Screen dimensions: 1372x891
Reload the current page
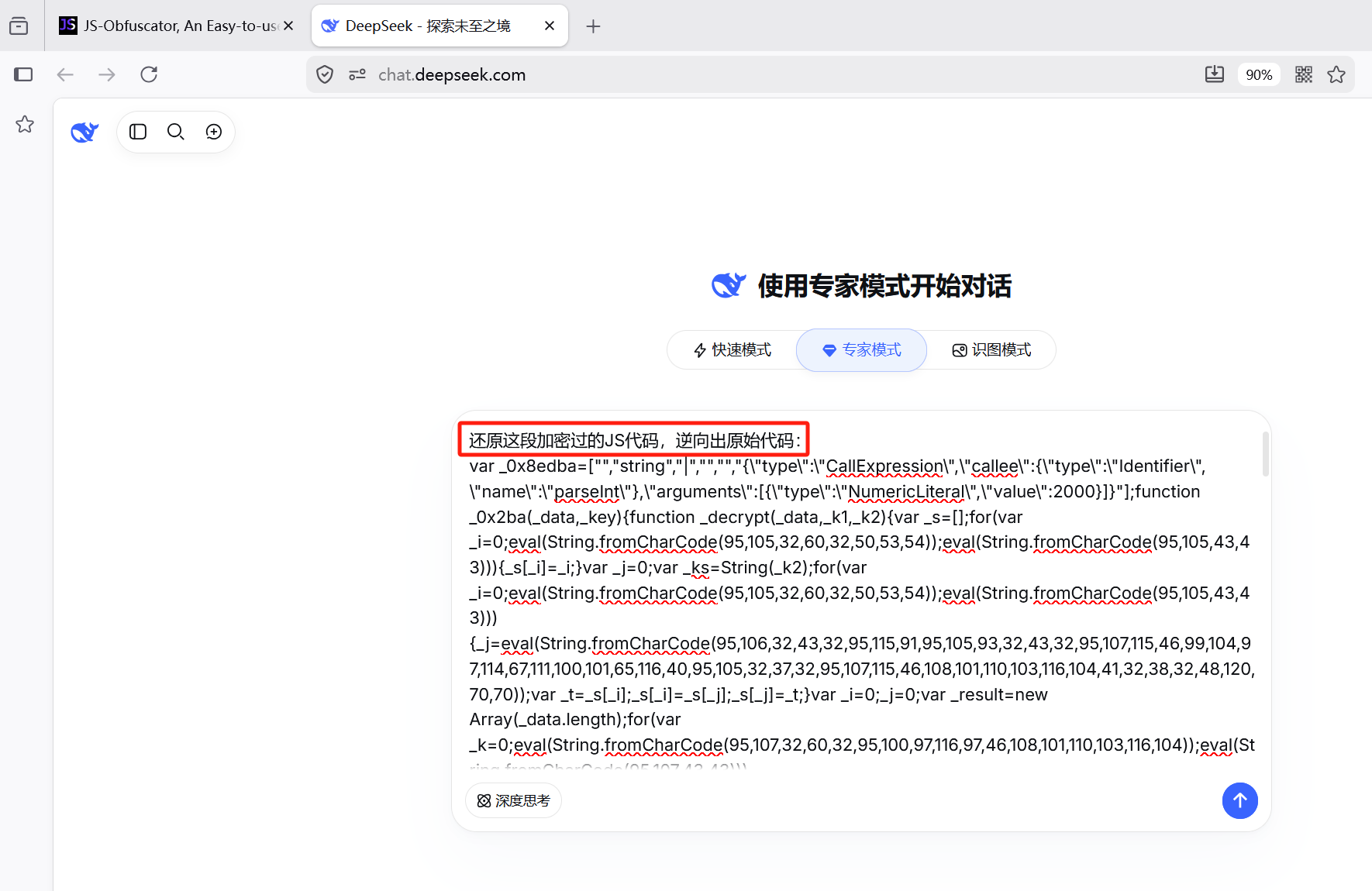coord(149,74)
